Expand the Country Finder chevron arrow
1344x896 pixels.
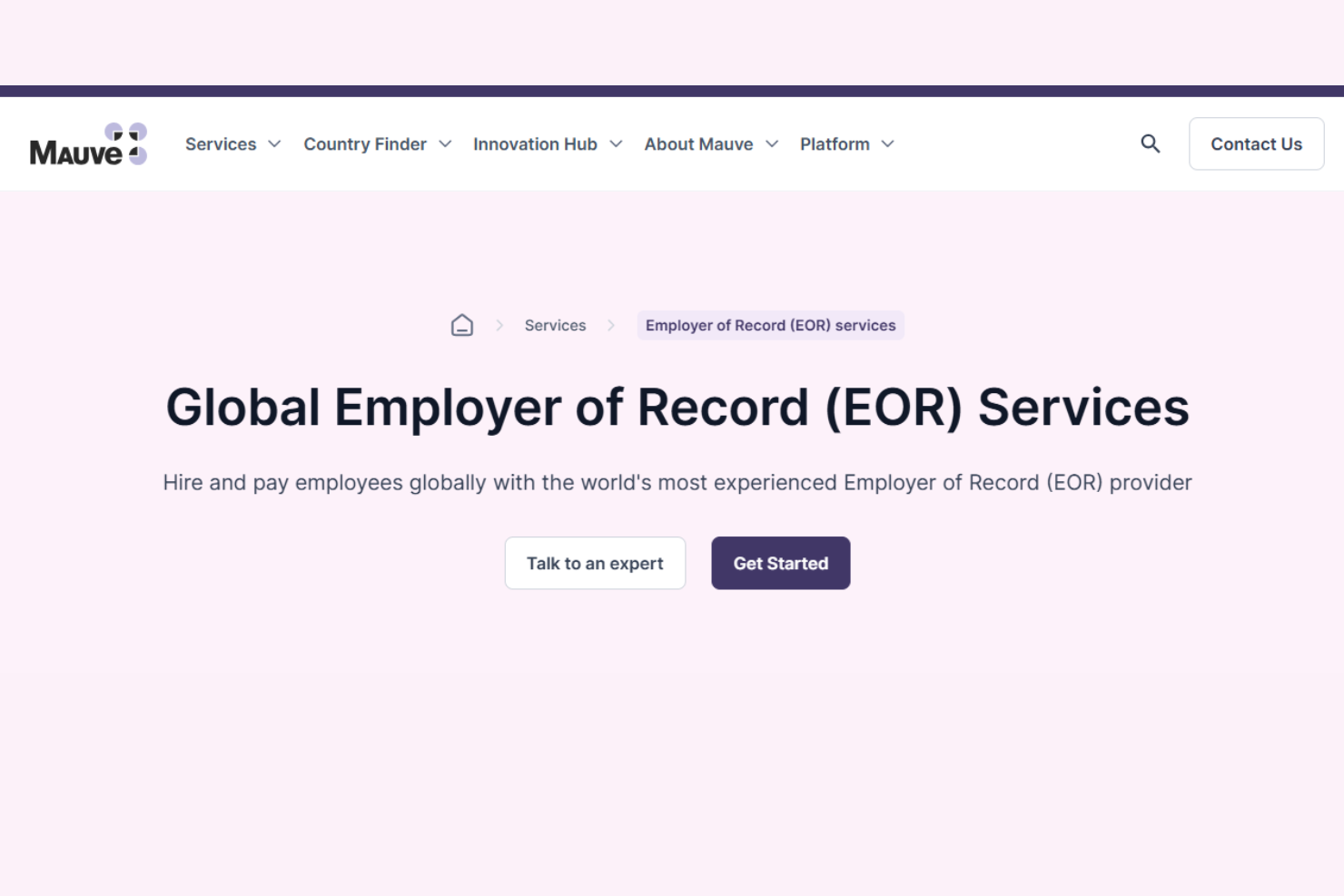click(445, 144)
